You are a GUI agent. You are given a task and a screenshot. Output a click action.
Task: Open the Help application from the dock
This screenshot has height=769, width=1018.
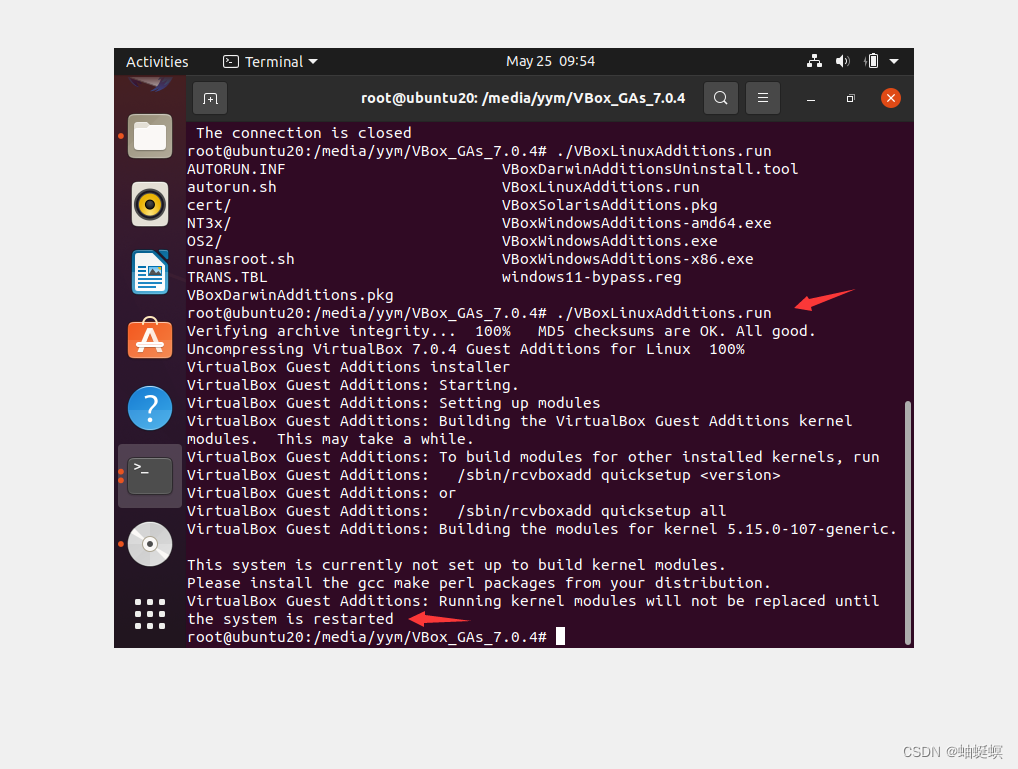tap(149, 408)
